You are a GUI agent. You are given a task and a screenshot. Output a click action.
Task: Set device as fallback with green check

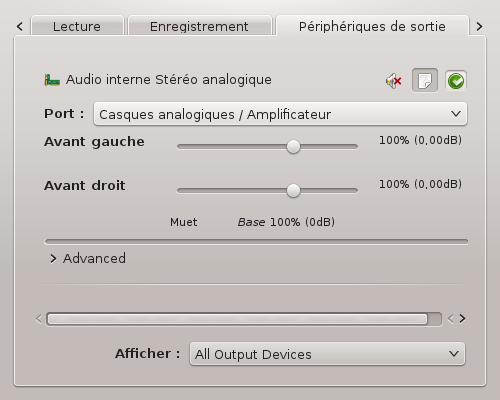click(456, 81)
